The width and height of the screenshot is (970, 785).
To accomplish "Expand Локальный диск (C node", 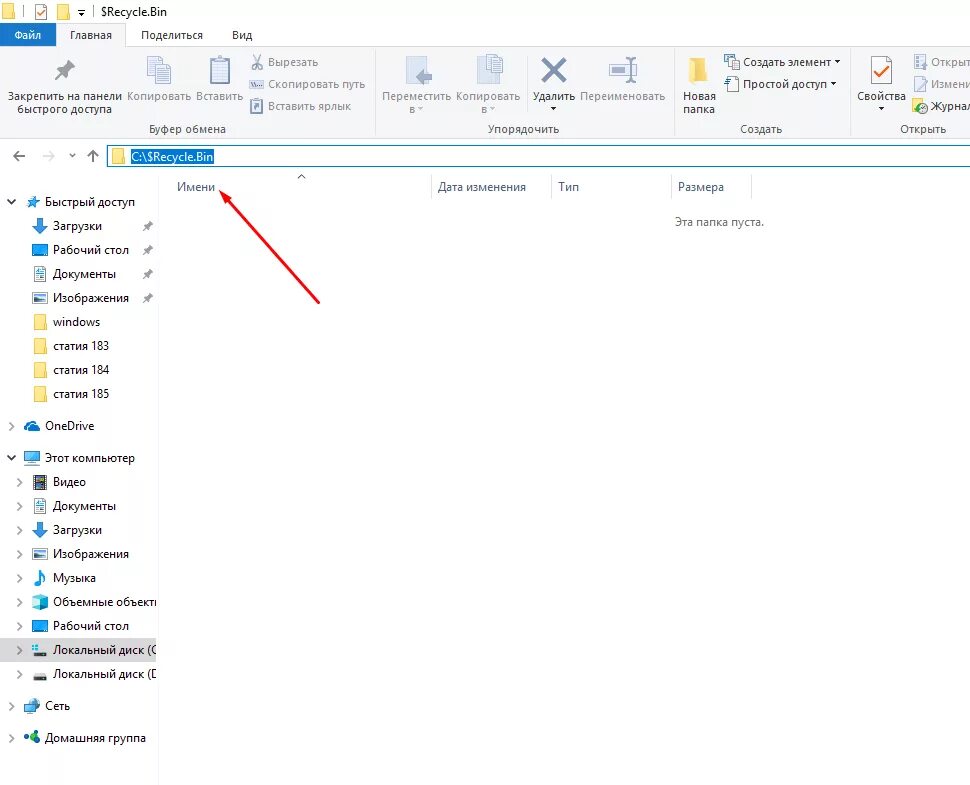I will pos(19,650).
